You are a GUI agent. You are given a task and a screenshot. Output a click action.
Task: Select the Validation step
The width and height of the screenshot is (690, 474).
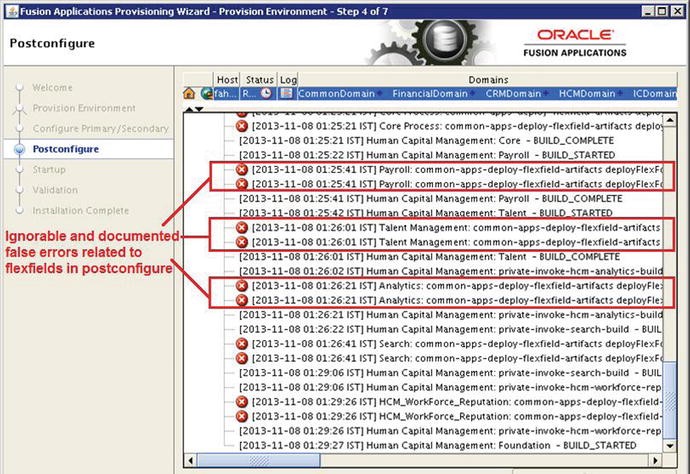55,190
